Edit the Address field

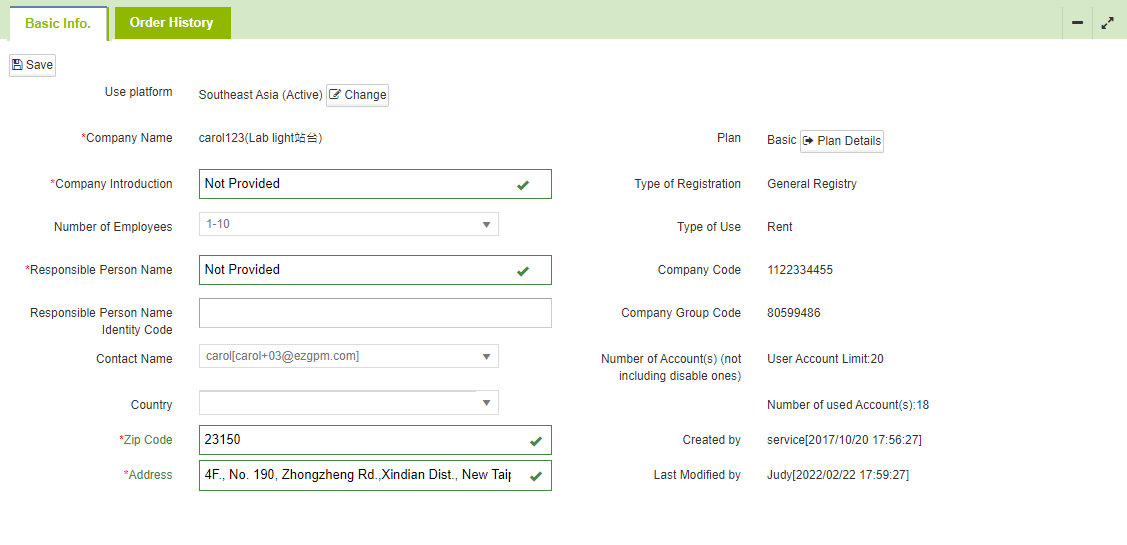375,475
